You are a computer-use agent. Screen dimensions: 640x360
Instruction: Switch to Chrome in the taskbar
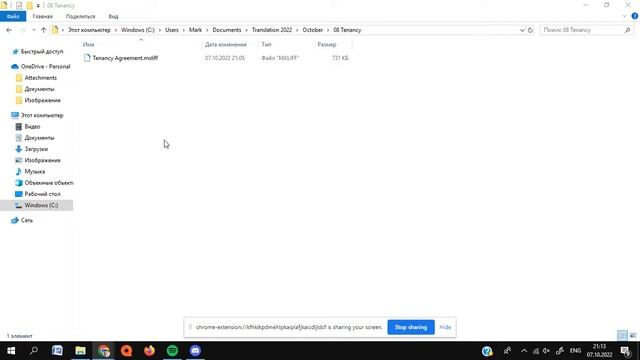tap(103, 351)
